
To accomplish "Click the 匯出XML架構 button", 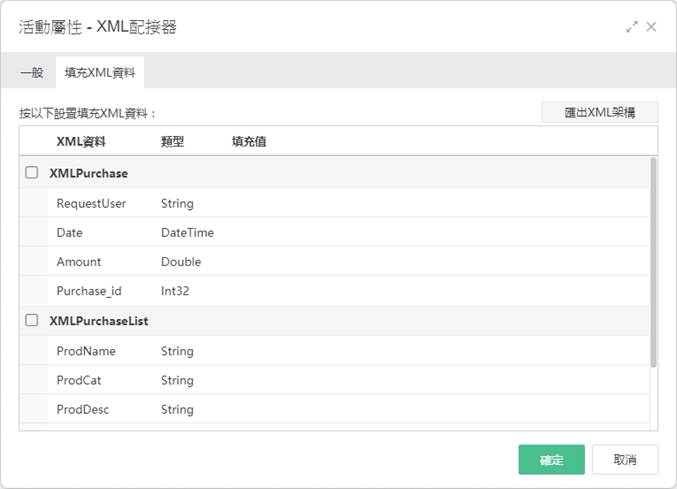I will 600,113.
